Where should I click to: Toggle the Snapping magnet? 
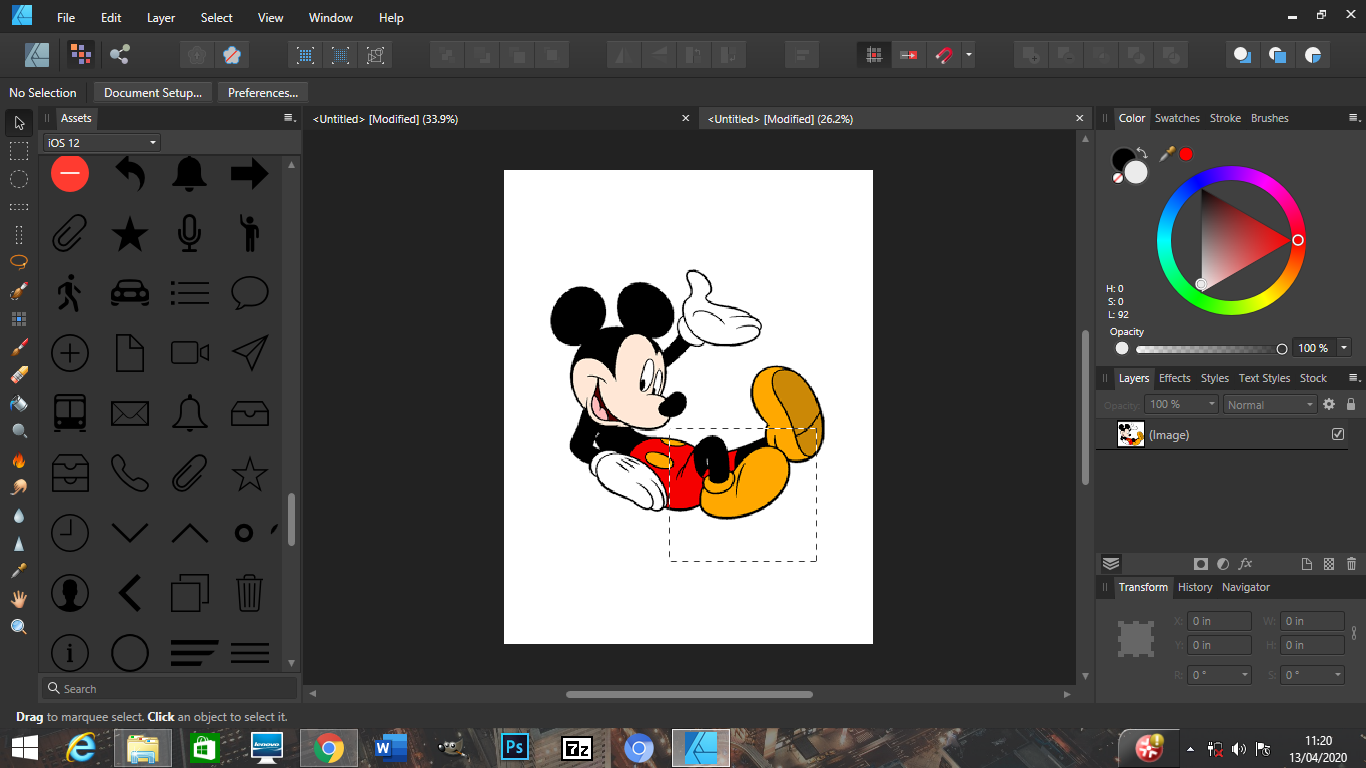point(943,55)
